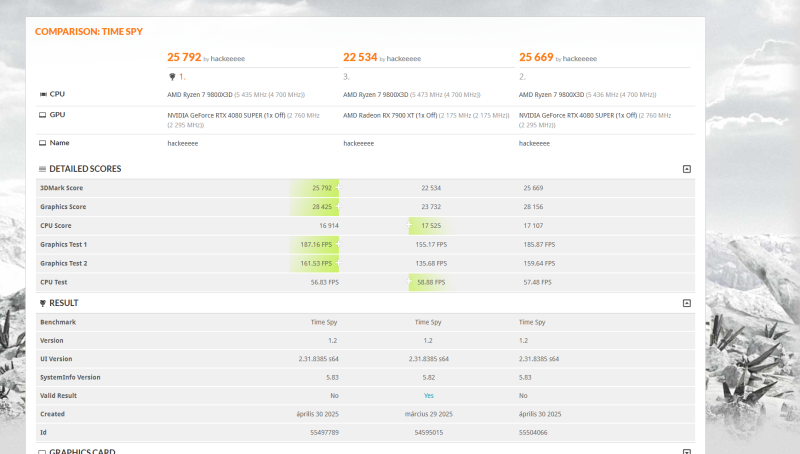Click the Graphics Test 1 value 185.87 FPS
The height and width of the screenshot is (454, 800).
[539, 244]
